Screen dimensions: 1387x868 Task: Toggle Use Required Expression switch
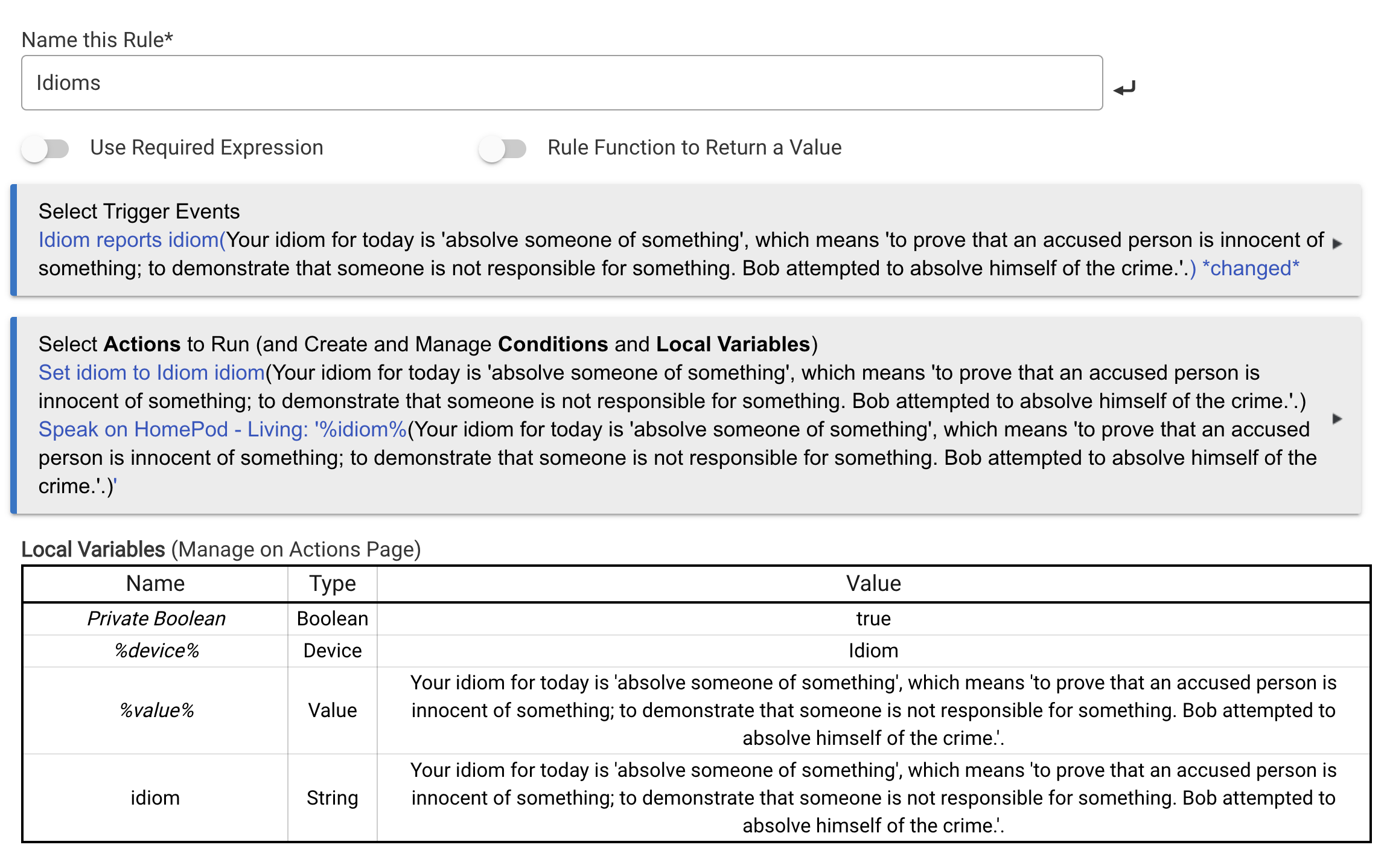(x=45, y=148)
